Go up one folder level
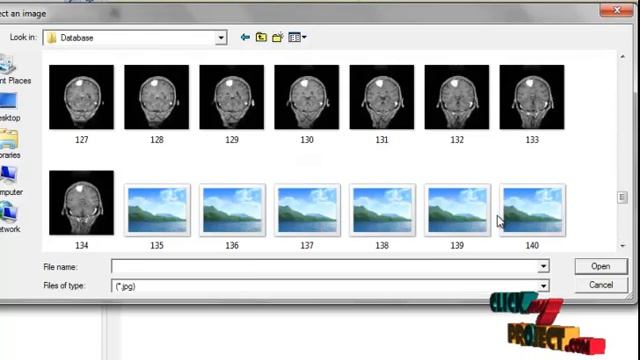640x360 pixels. [x=261, y=38]
